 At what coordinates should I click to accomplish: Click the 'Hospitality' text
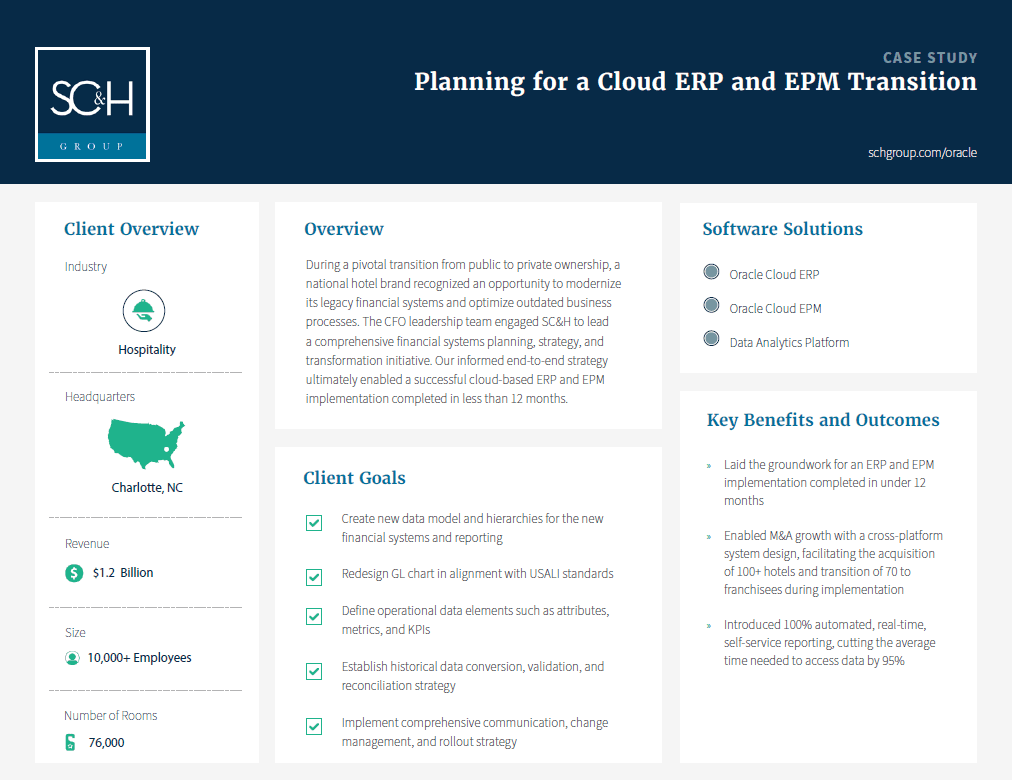coord(147,350)
